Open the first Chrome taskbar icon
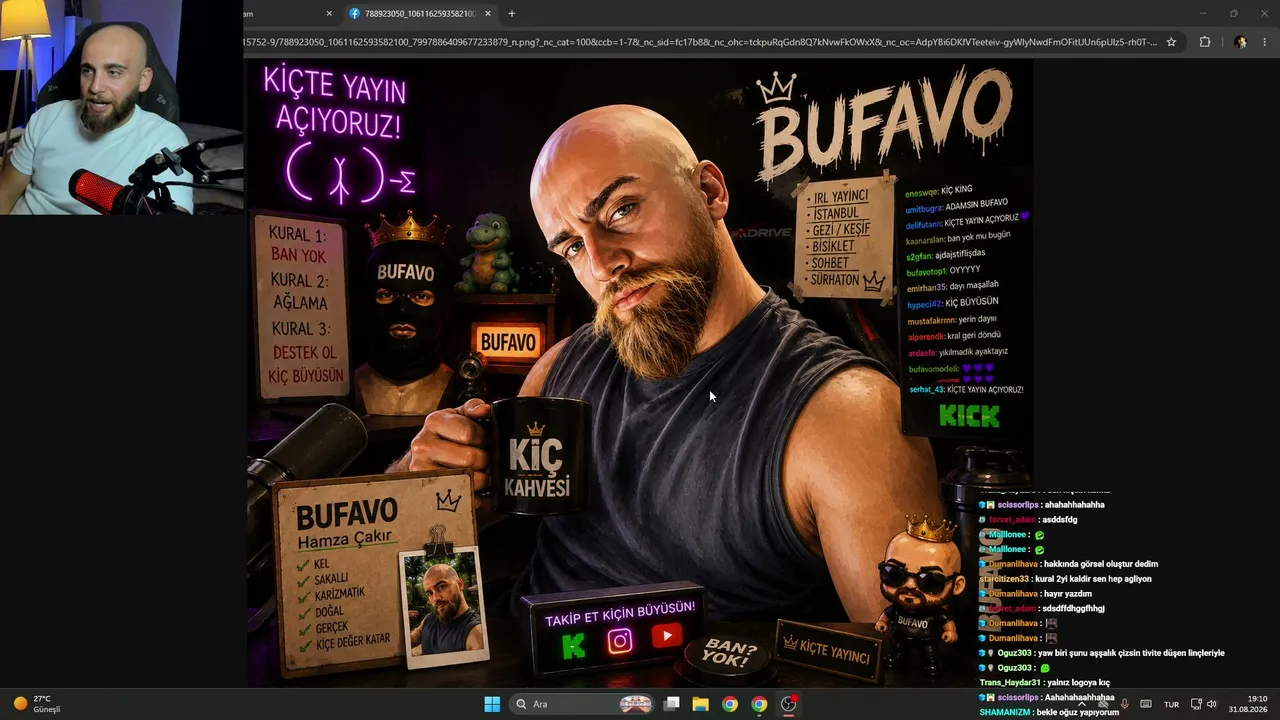 [730, 704]
